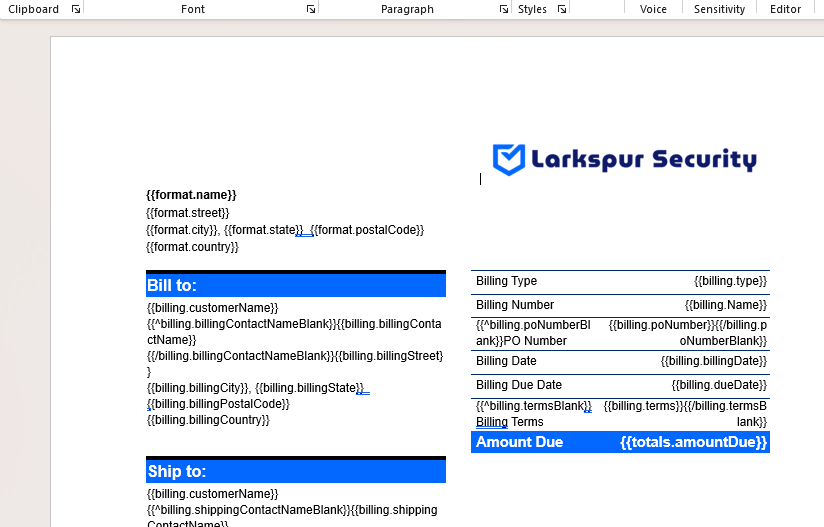Click the {{format.street}} placeholder
Screen dimensions: 824x527
(x=188, y=213)
